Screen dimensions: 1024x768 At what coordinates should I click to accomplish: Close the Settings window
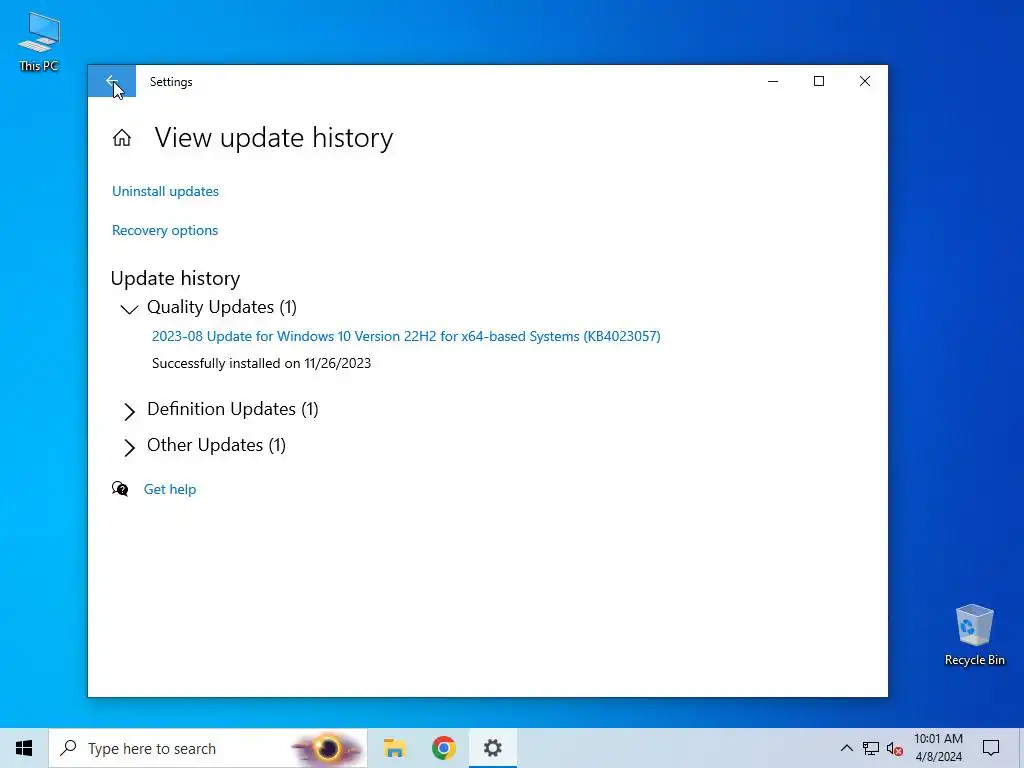pos(865,81)
